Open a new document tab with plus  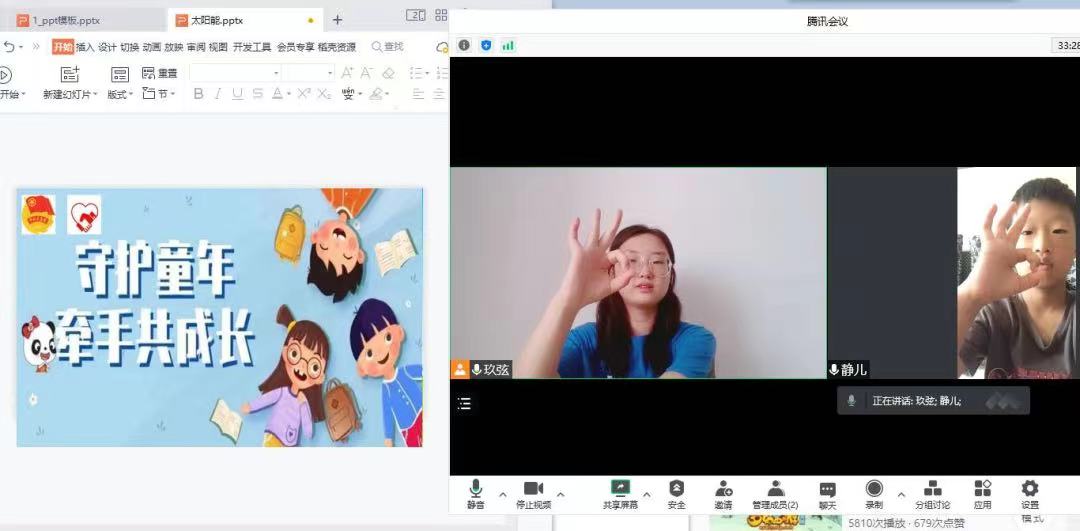pos(337,21)
